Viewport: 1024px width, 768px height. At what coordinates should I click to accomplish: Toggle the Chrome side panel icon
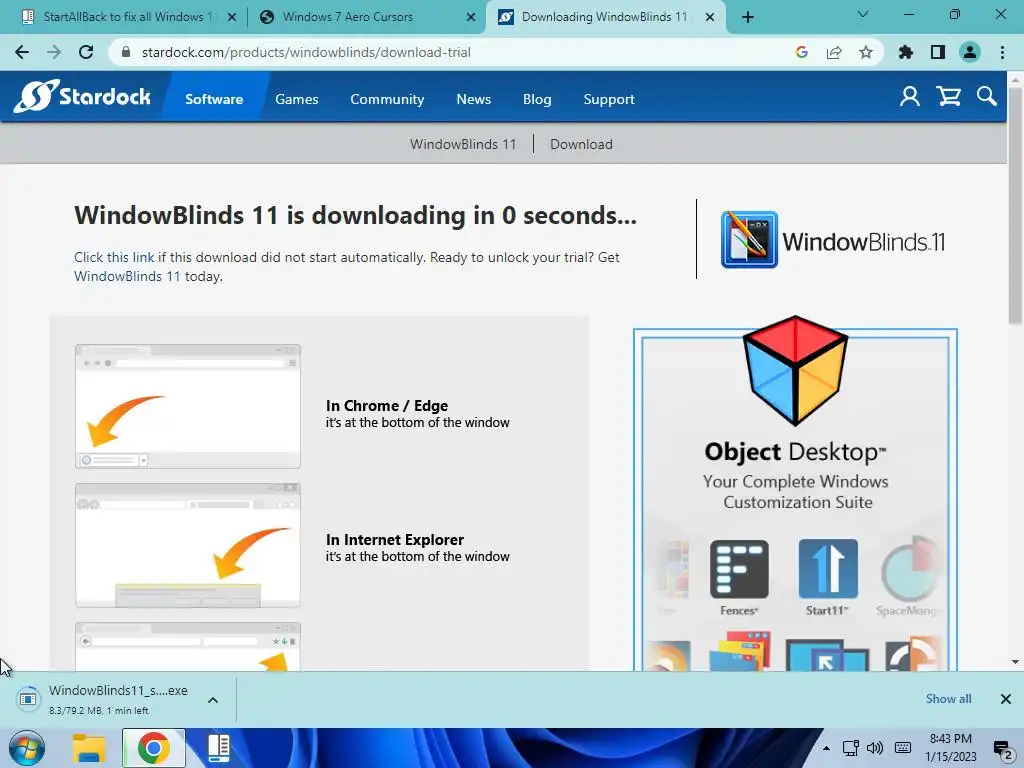938,52
